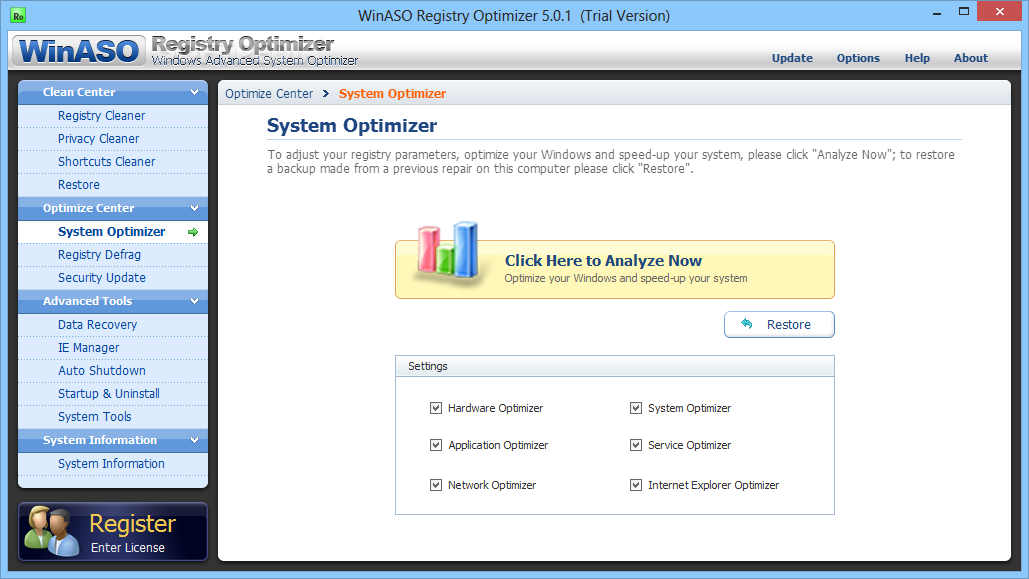This screenshot has width=1029, height=579.
Task: Click the breadcrumb chevron separator
Action: [x=326, y=93]
